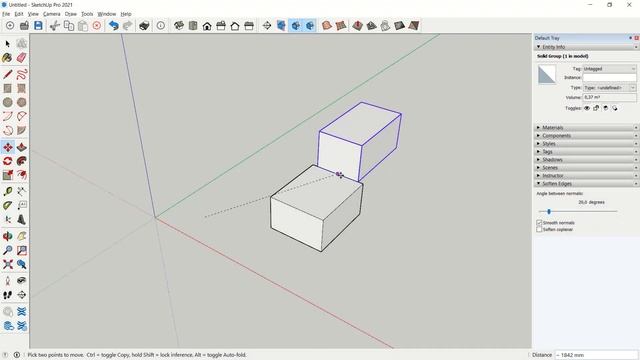
Task: Click the Cut scissors icon
Action: pyautogui.click(x=55, y=26)
